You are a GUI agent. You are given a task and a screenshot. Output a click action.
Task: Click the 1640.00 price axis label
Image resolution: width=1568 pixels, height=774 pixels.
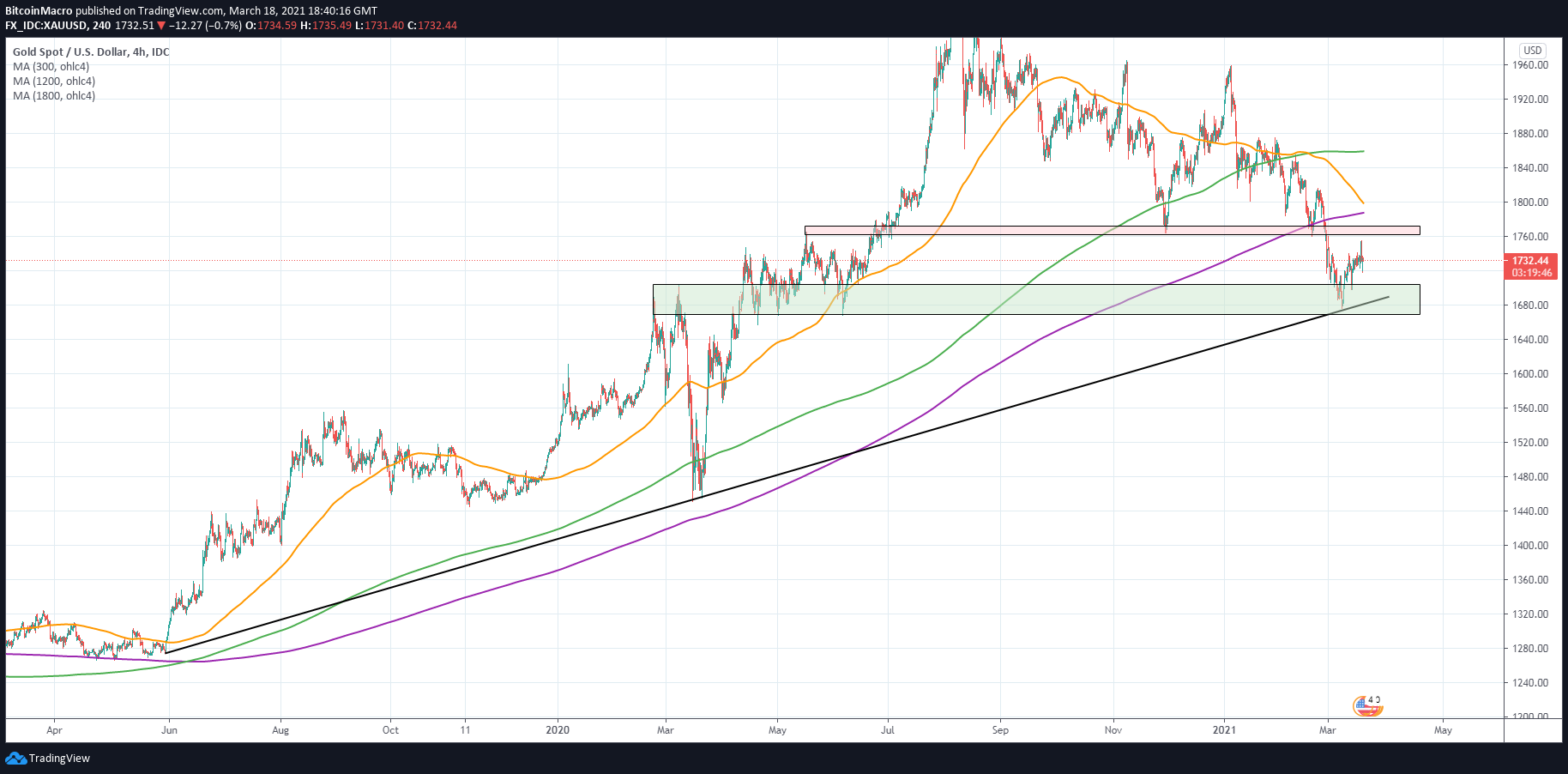tap(1530, 340)
